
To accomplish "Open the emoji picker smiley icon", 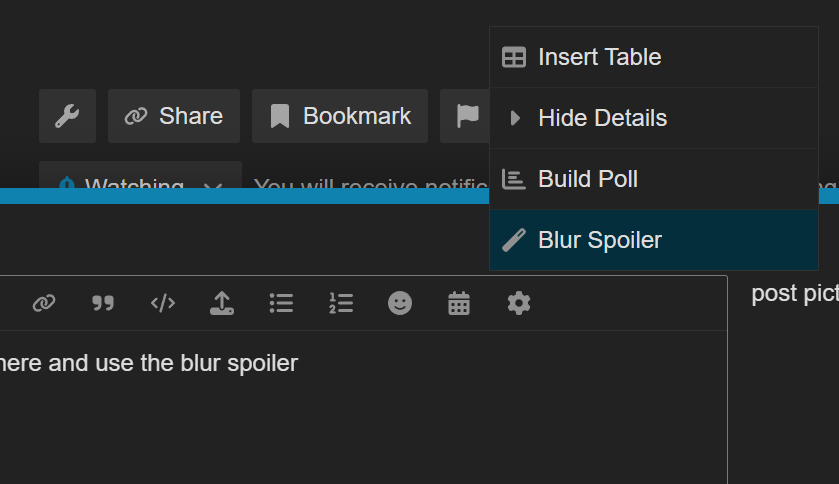I will tap(400, 303).
